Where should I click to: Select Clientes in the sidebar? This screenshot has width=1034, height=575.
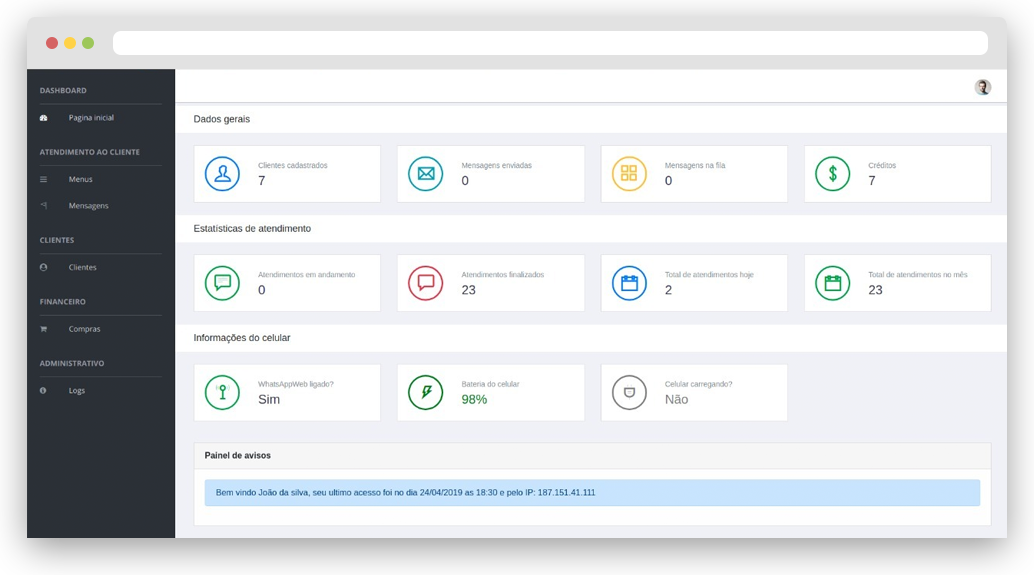[x=82, y=268]
